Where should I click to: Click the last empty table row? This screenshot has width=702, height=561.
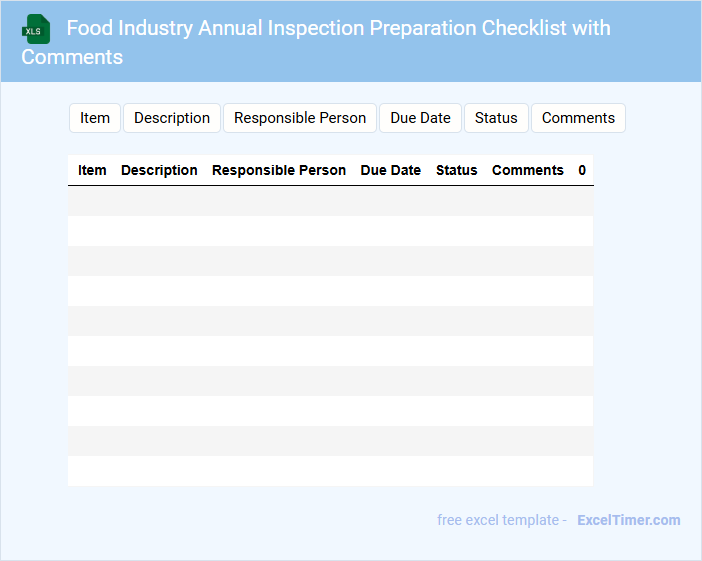click(330, 471)
